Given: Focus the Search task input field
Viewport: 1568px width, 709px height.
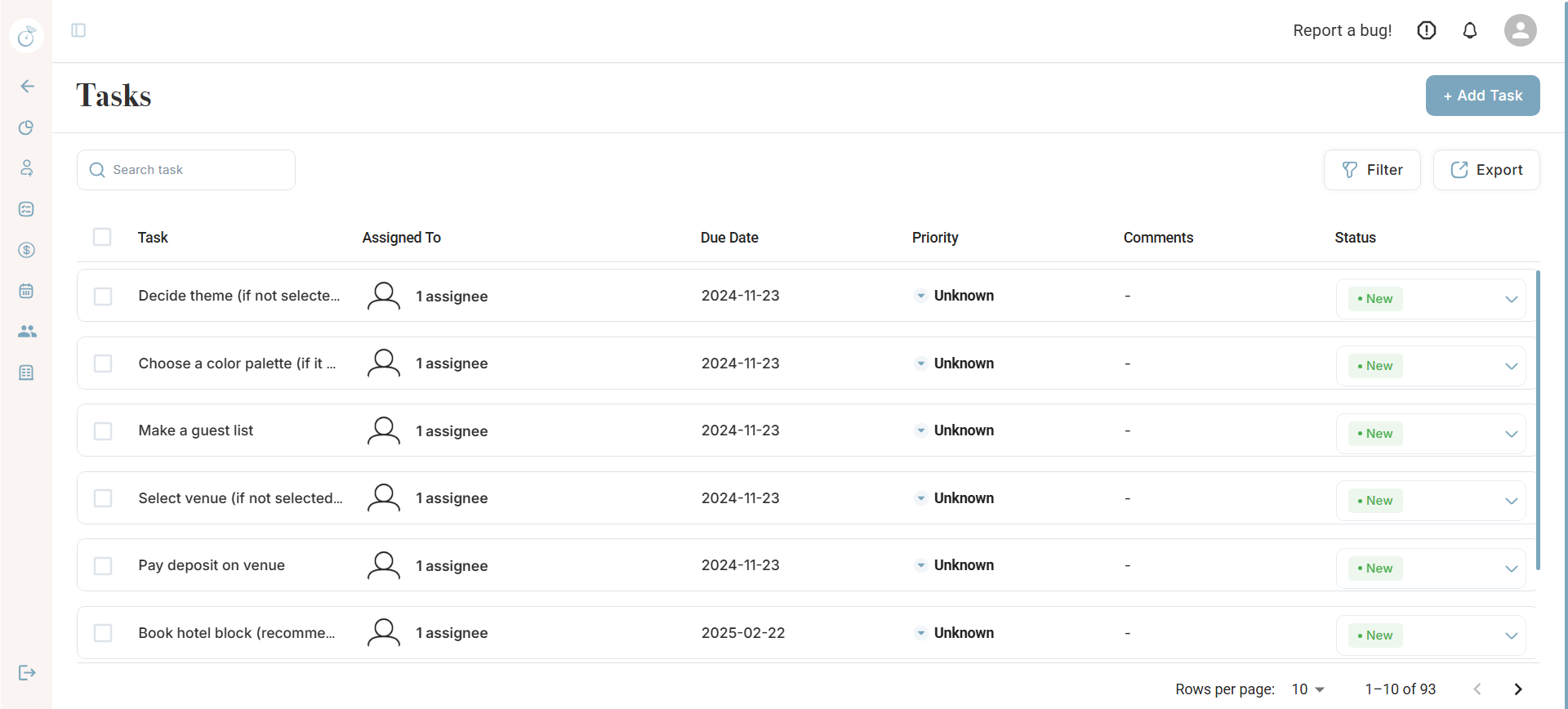Looking at the screenshot, I should pyautogui.click(x=186, y=170).
